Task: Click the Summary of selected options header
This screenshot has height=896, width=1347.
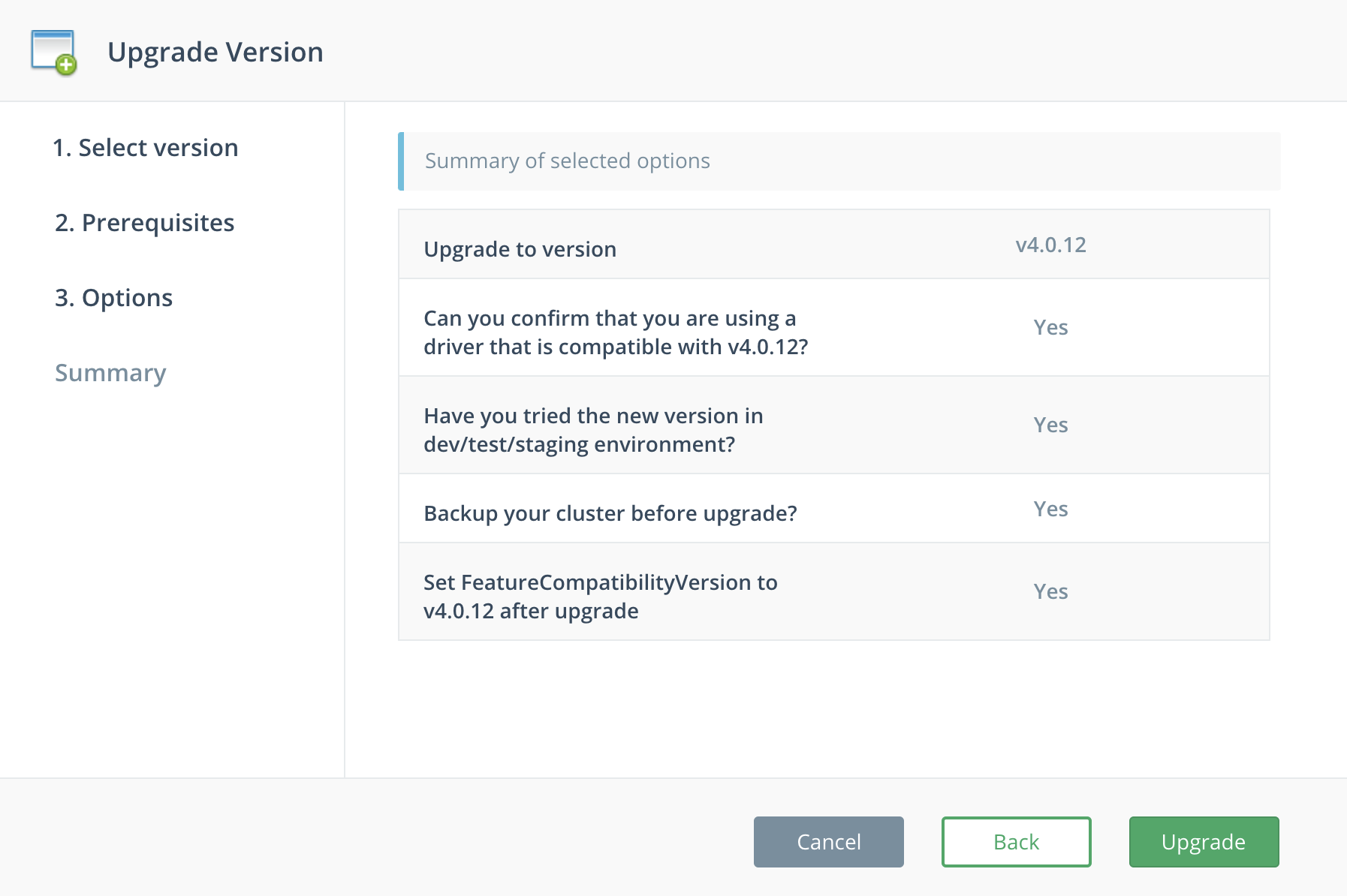Action: (x=567, y=161)
